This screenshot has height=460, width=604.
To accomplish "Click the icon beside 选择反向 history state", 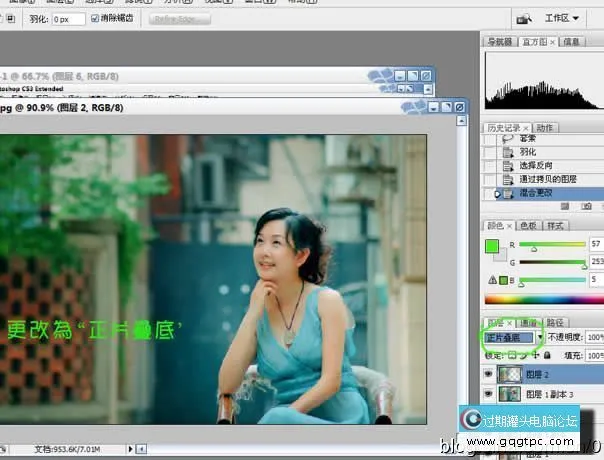I will tap(508, 166).
